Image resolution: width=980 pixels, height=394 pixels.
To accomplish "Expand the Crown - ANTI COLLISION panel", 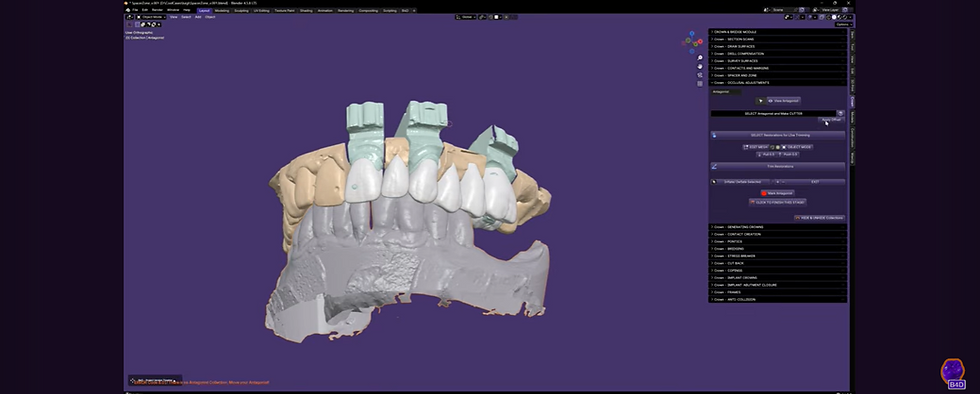I will pos(778,300).
